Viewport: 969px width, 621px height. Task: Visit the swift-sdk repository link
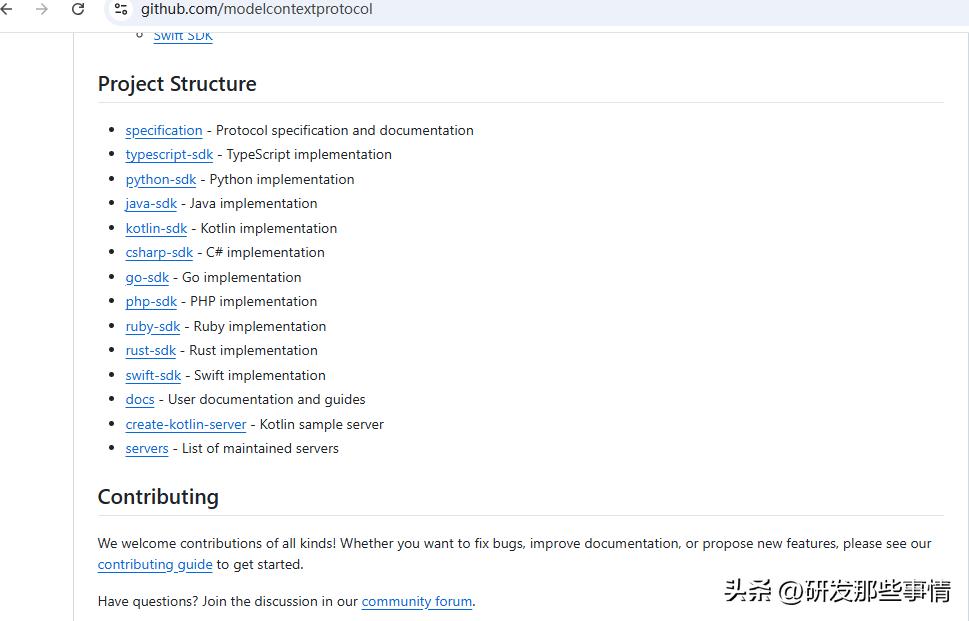(x=153, y=376)
